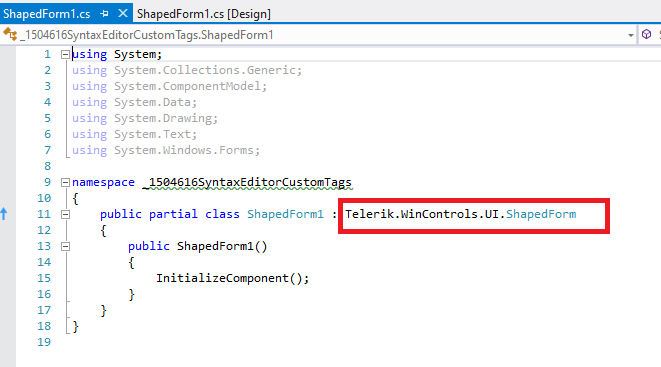This screenshot has width=661, height=367.
Task: Click the InitializeComponent() call
Action: click(233, 278)
